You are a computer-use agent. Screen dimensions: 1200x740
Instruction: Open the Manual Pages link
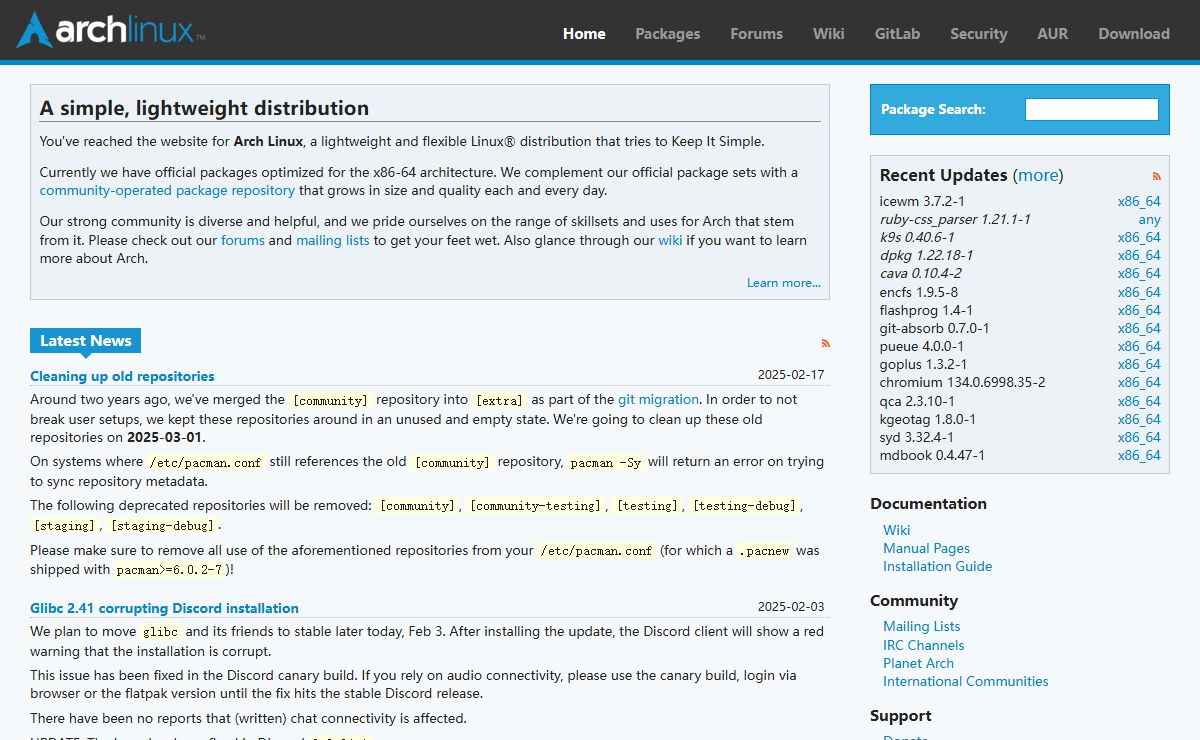(926, 548)
